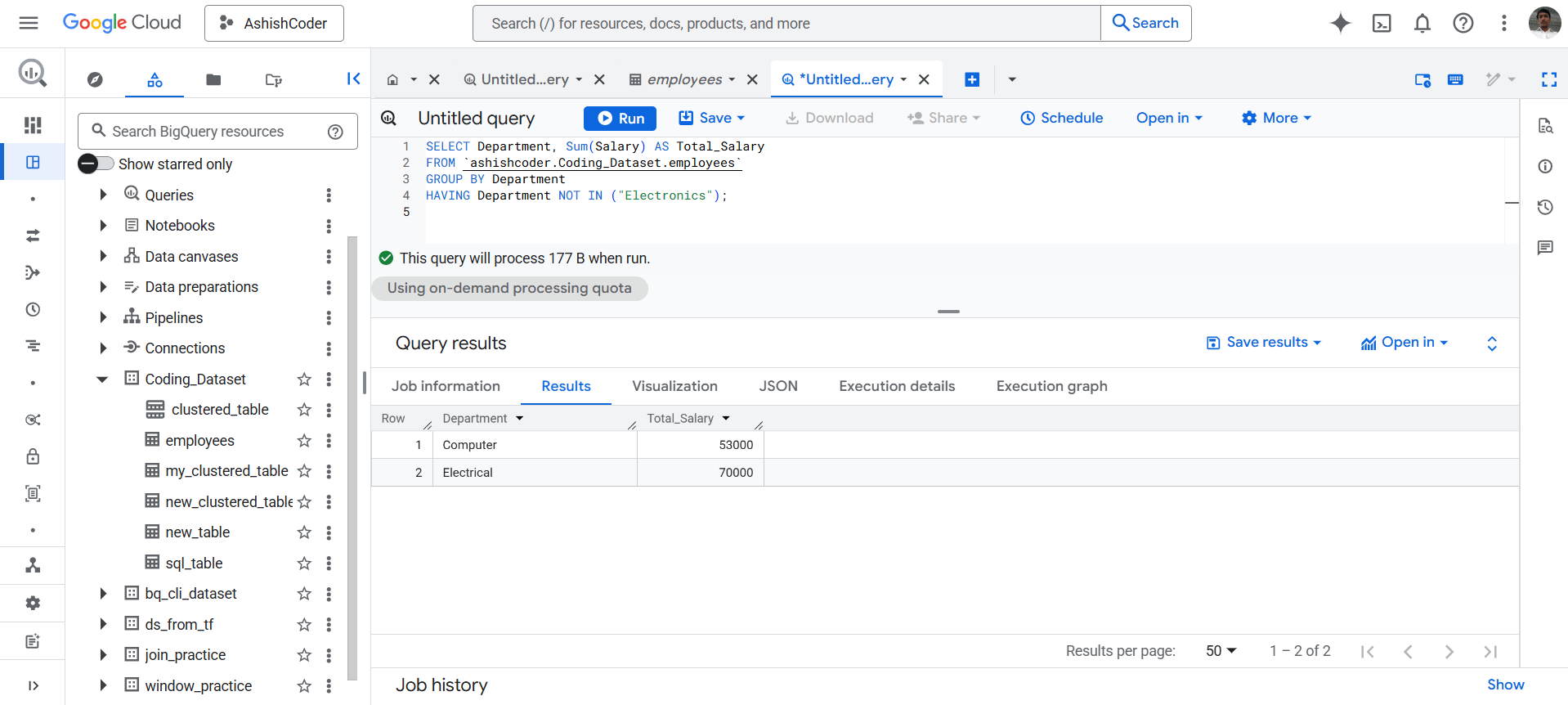Open Department column sort dropdown
This screenshot has width=1568, height=705.
[x=519, y=419]
